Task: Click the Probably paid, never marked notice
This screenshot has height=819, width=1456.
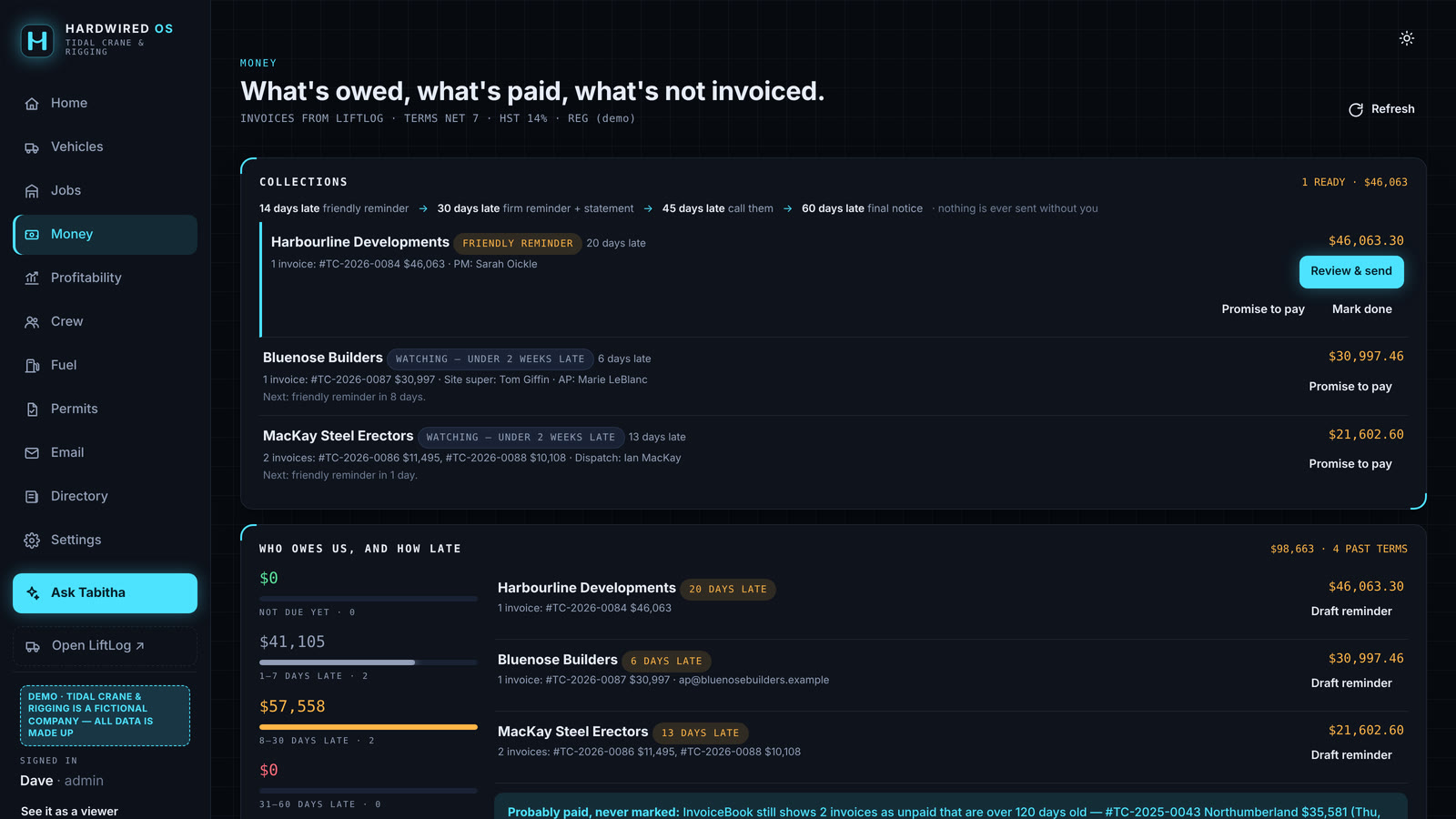Action: pos(951,807)
